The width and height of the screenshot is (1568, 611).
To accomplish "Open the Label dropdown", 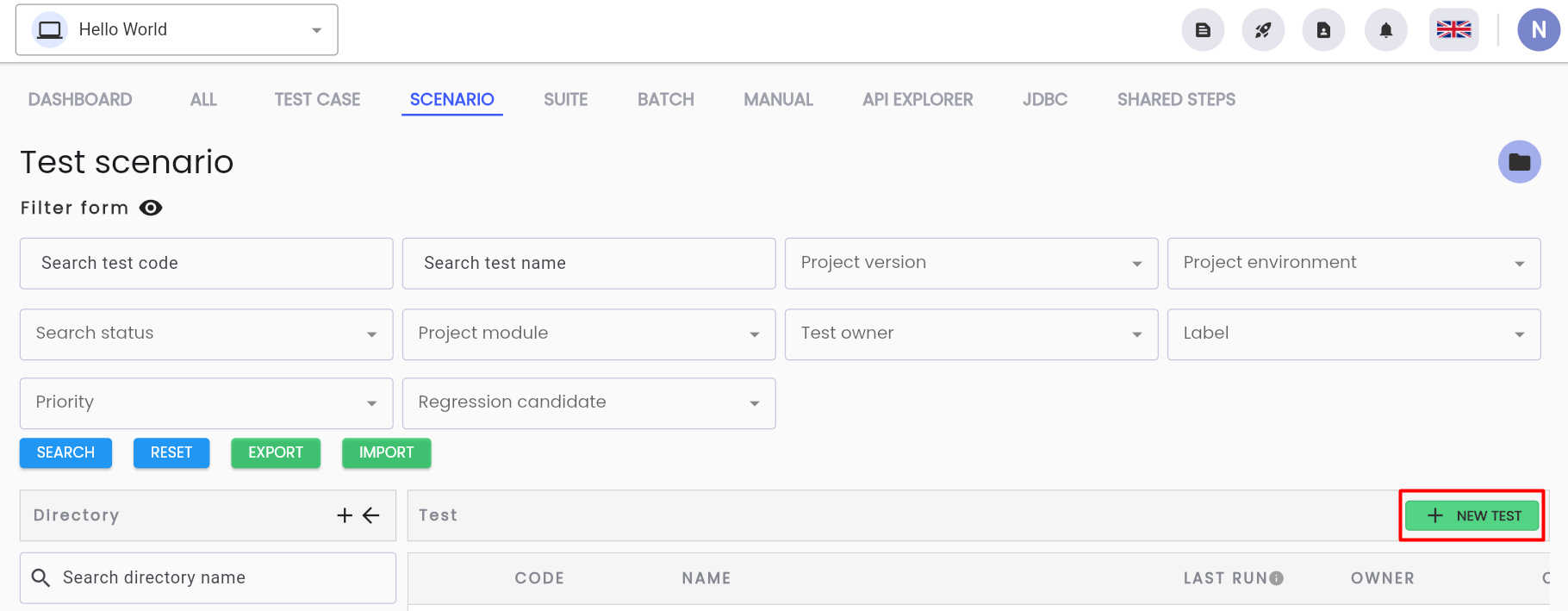I will [1353, 334].
